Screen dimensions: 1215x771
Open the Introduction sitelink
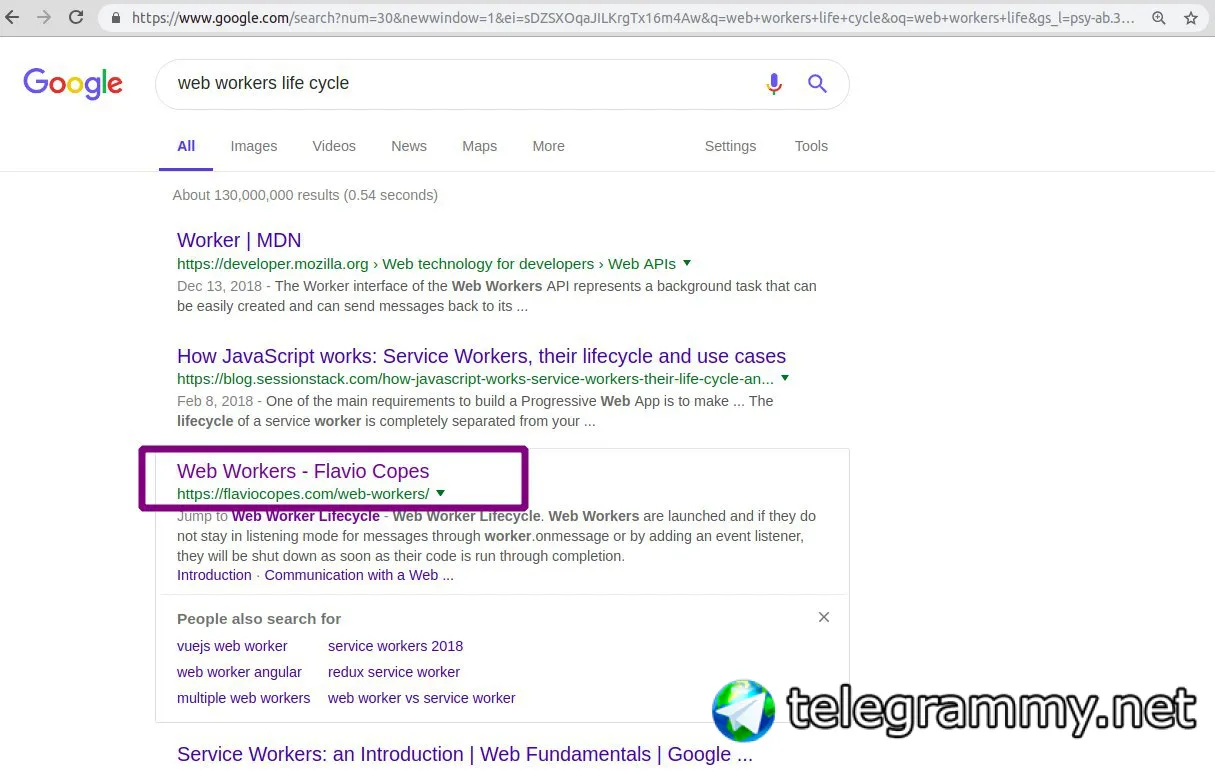[x=214, y=575]
